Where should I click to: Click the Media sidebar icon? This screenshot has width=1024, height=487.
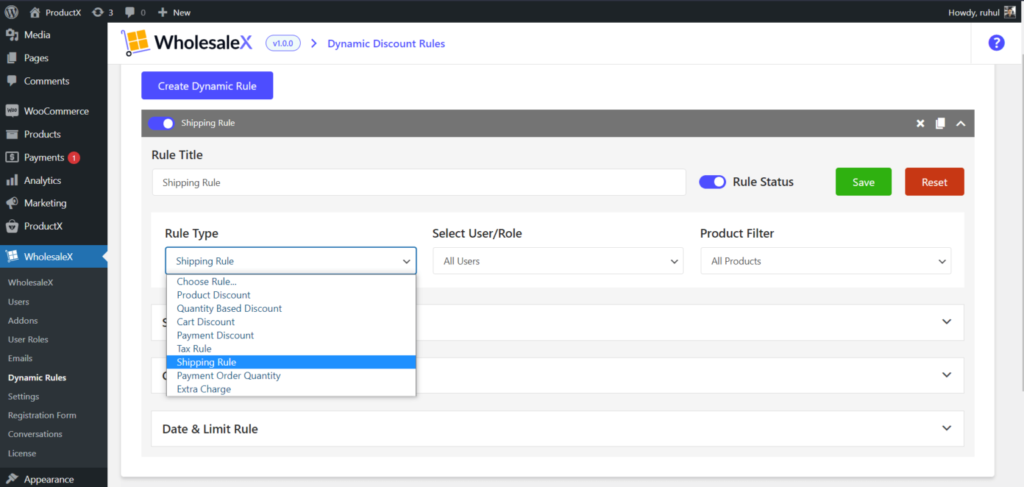(12, 35)
